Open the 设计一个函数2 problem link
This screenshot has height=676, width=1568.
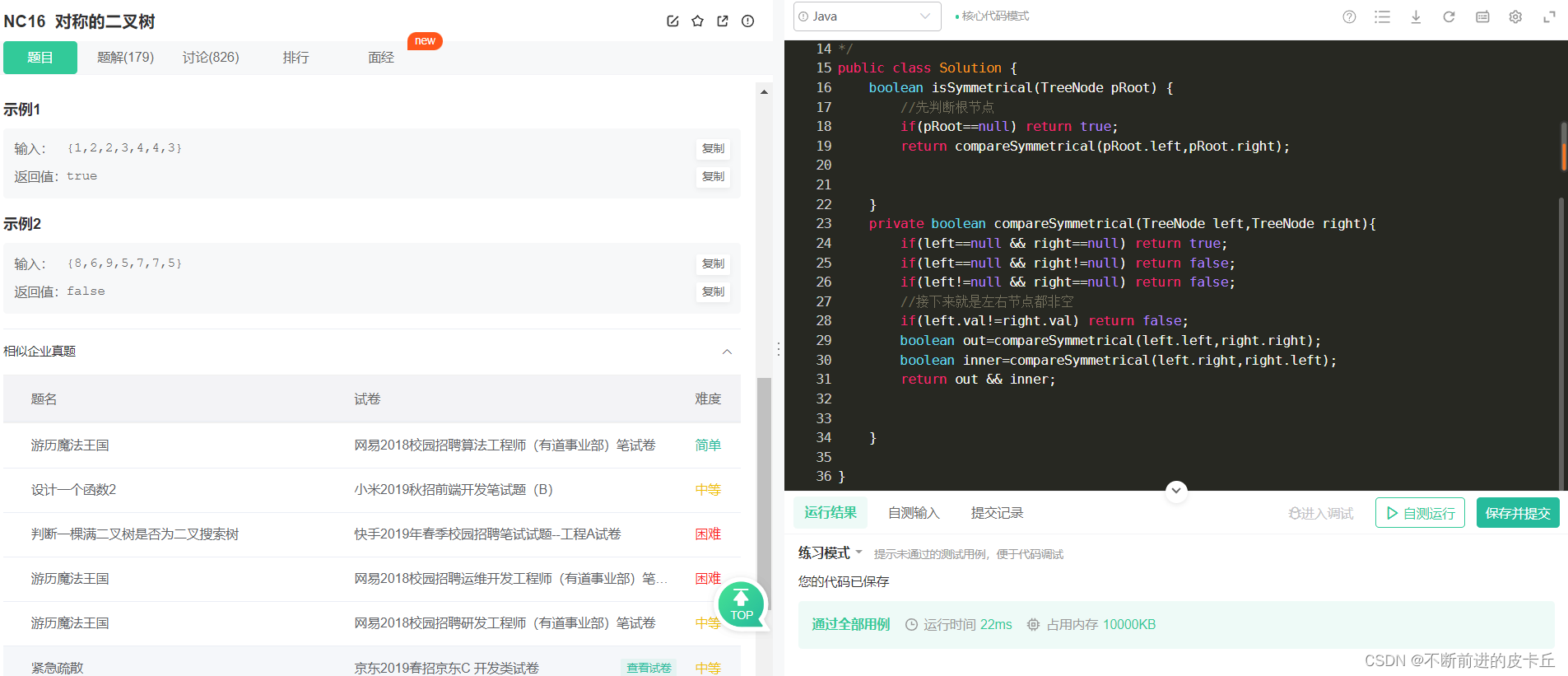point(73,490)
